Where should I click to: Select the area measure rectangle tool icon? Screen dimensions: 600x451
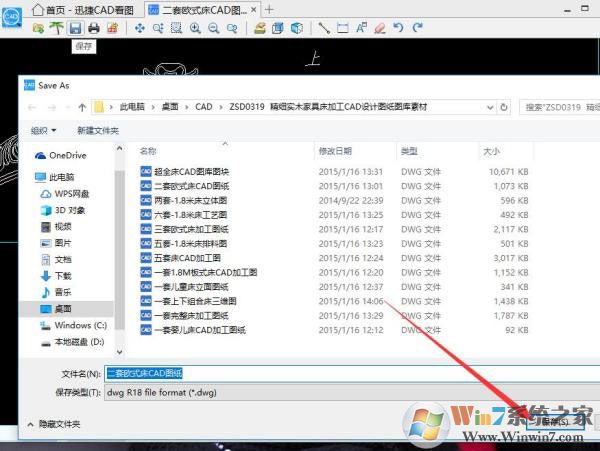[x=342, y=28]
